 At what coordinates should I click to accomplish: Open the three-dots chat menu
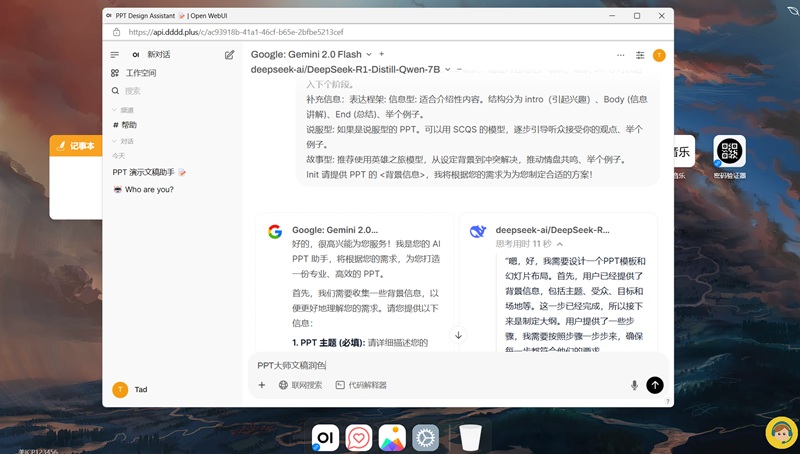pyautogui.click(x=619, y=55)
